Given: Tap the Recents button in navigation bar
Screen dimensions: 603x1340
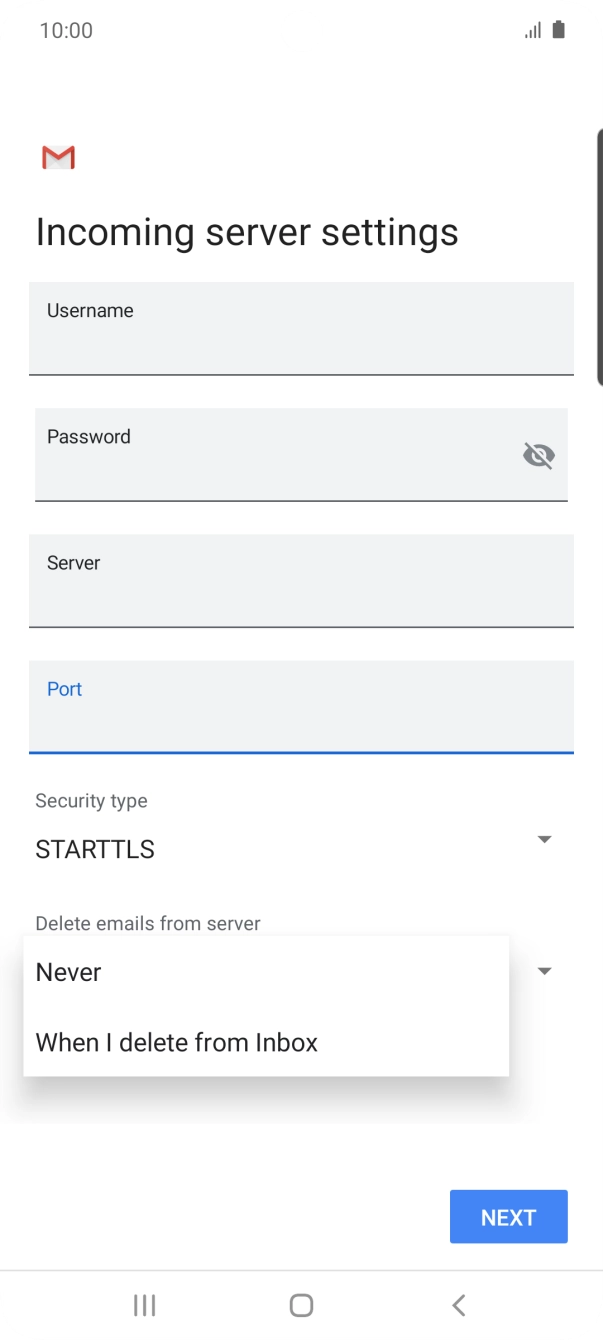Looking at the screenshot, I should (x=144, y=1304).
